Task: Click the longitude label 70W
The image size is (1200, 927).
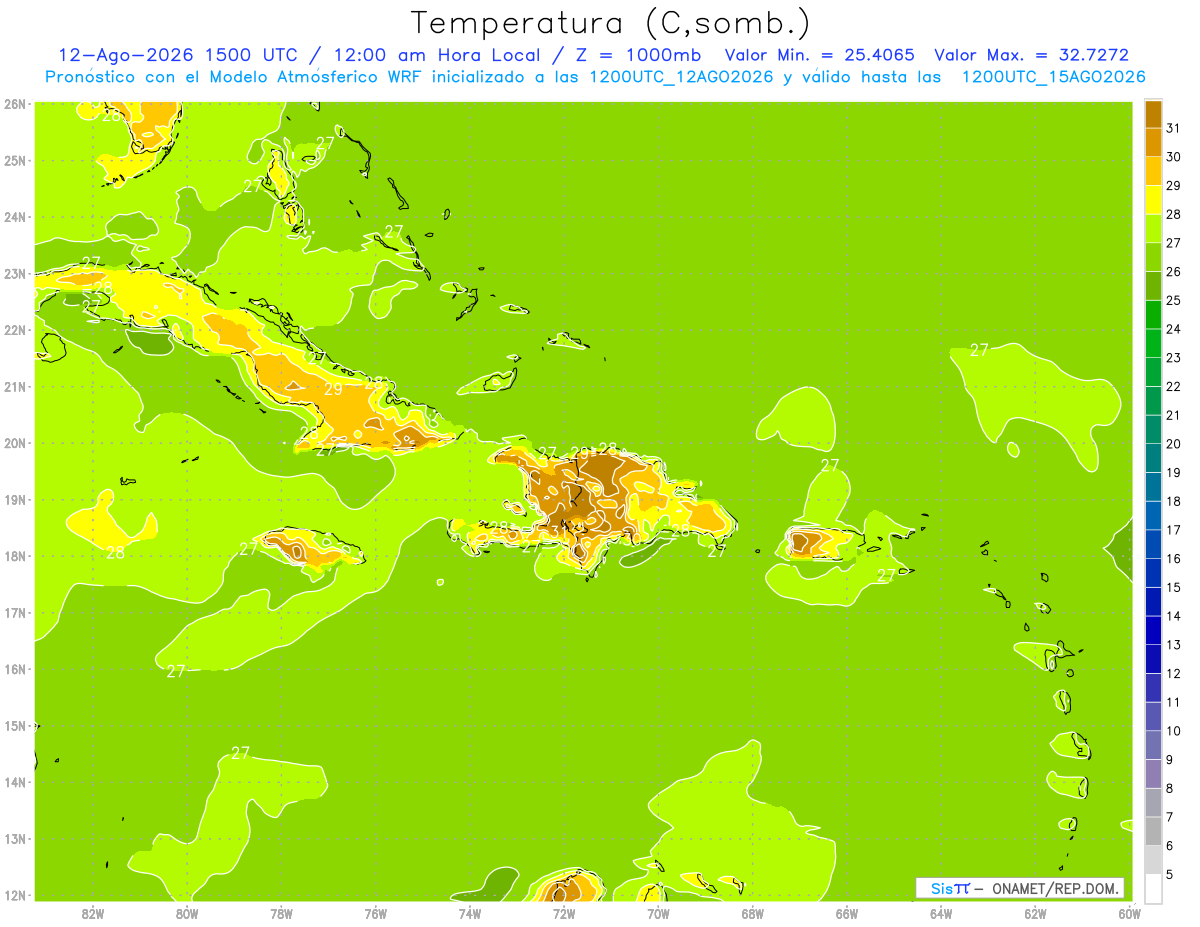Action: point(658,913)
